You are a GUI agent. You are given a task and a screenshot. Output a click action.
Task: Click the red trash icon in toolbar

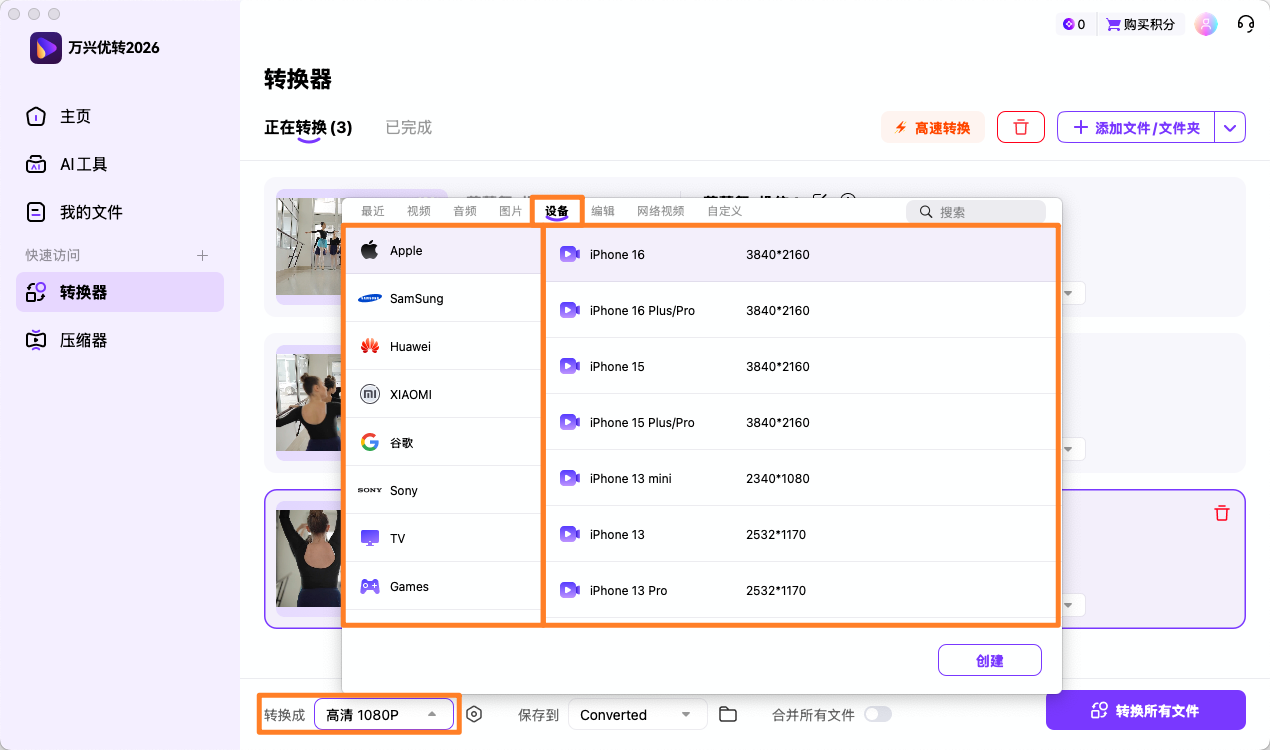click(x=1020, y=127)
